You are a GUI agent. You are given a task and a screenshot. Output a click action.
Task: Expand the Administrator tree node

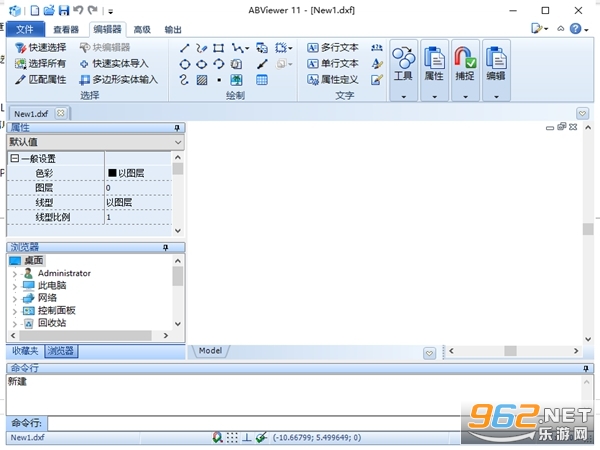click(x=15, y=274)
